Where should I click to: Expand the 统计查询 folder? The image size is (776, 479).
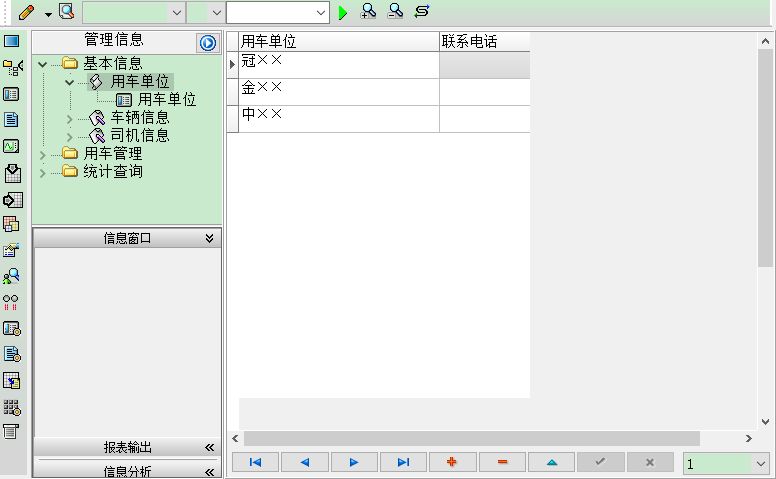pyautogui.click(x=43, y=173)
